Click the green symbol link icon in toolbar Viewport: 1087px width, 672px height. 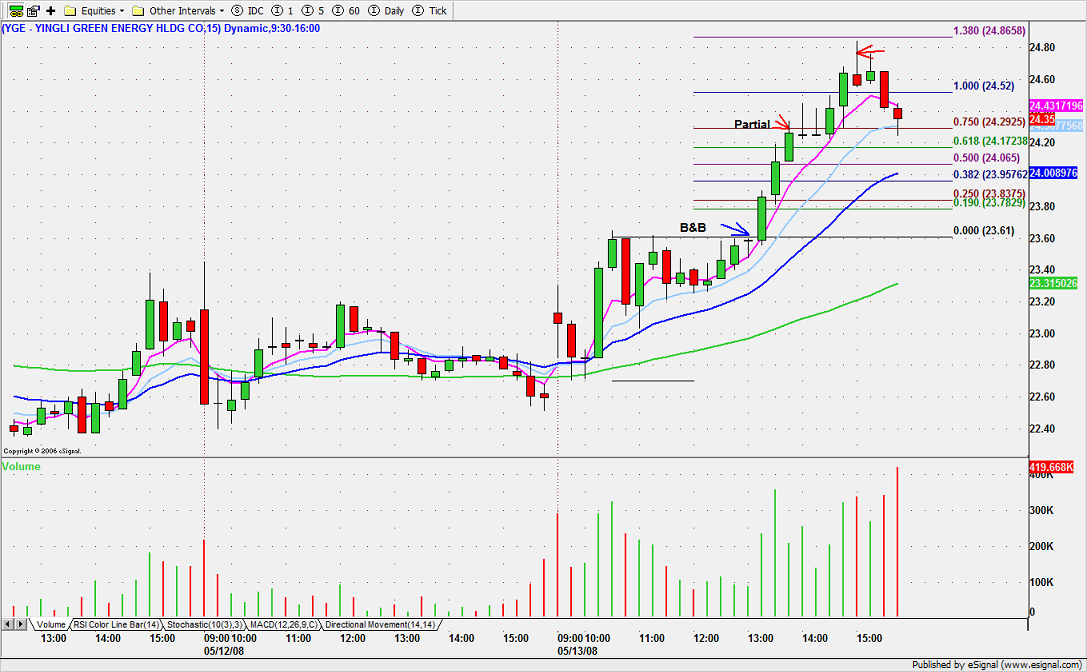(x=15, y=10)
